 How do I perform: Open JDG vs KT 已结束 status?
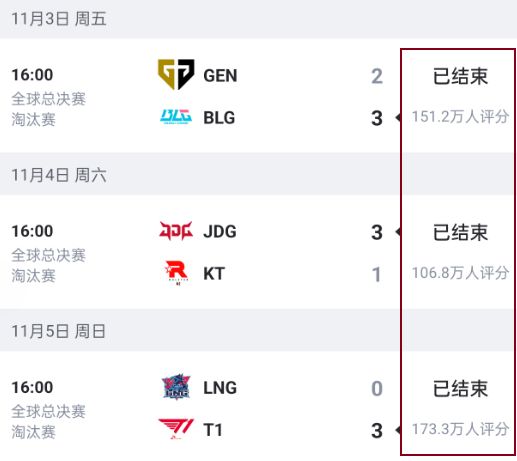[460, 232]
